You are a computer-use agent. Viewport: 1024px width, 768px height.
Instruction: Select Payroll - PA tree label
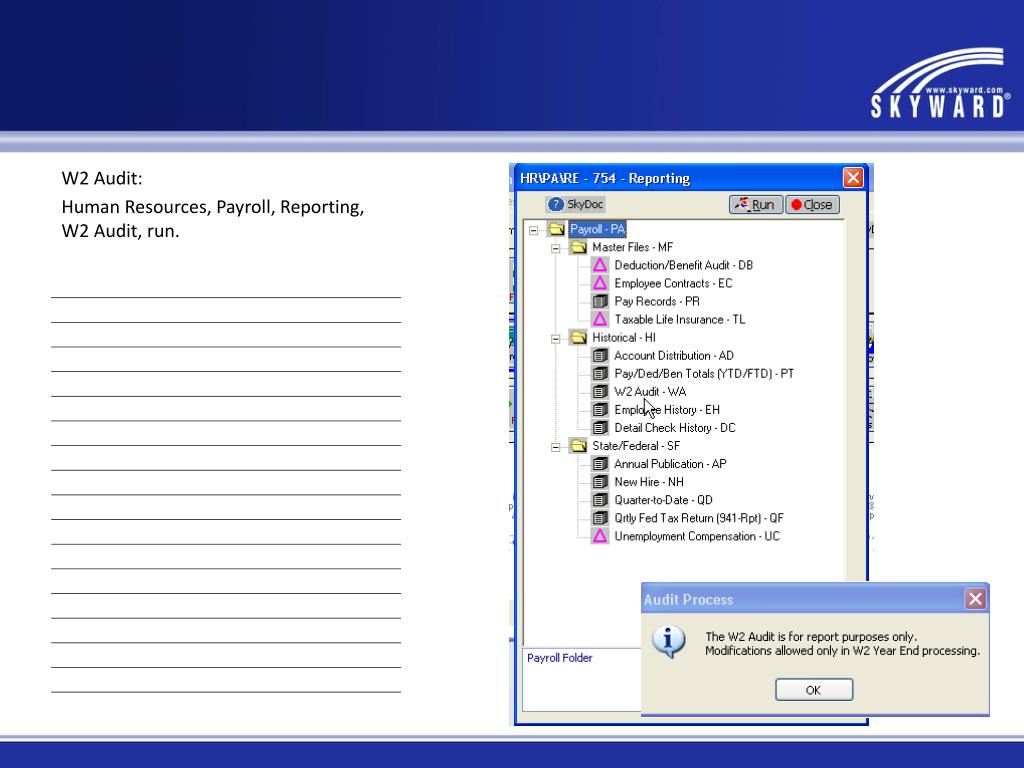pyautogui.click(x=598, y=229)
